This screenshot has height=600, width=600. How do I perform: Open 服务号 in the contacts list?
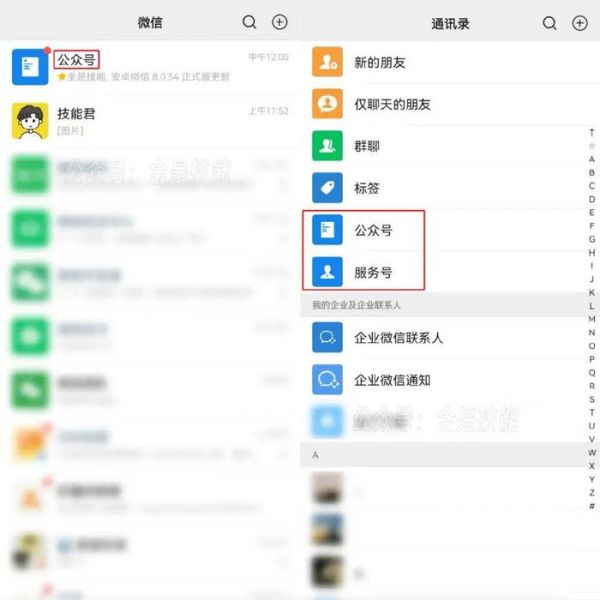coord(450,272)
